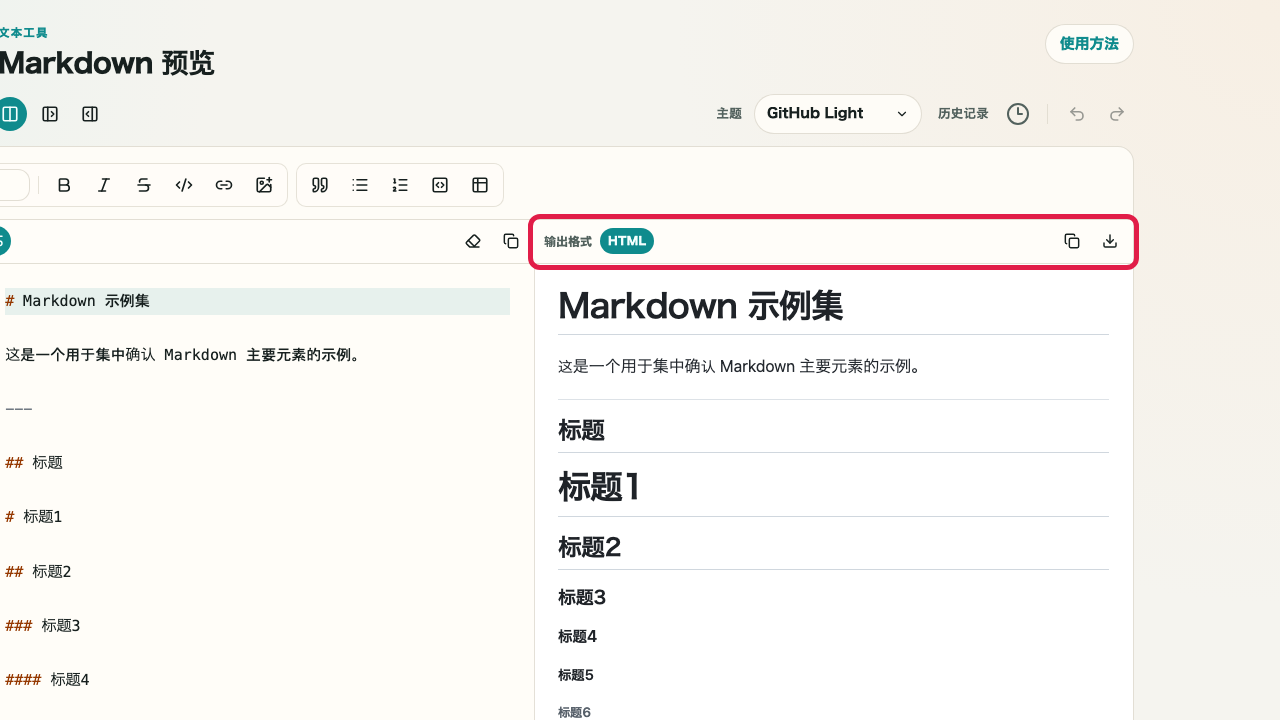Click the '标题5' heading in preview

pyautogui.click(x=576, y=675)
